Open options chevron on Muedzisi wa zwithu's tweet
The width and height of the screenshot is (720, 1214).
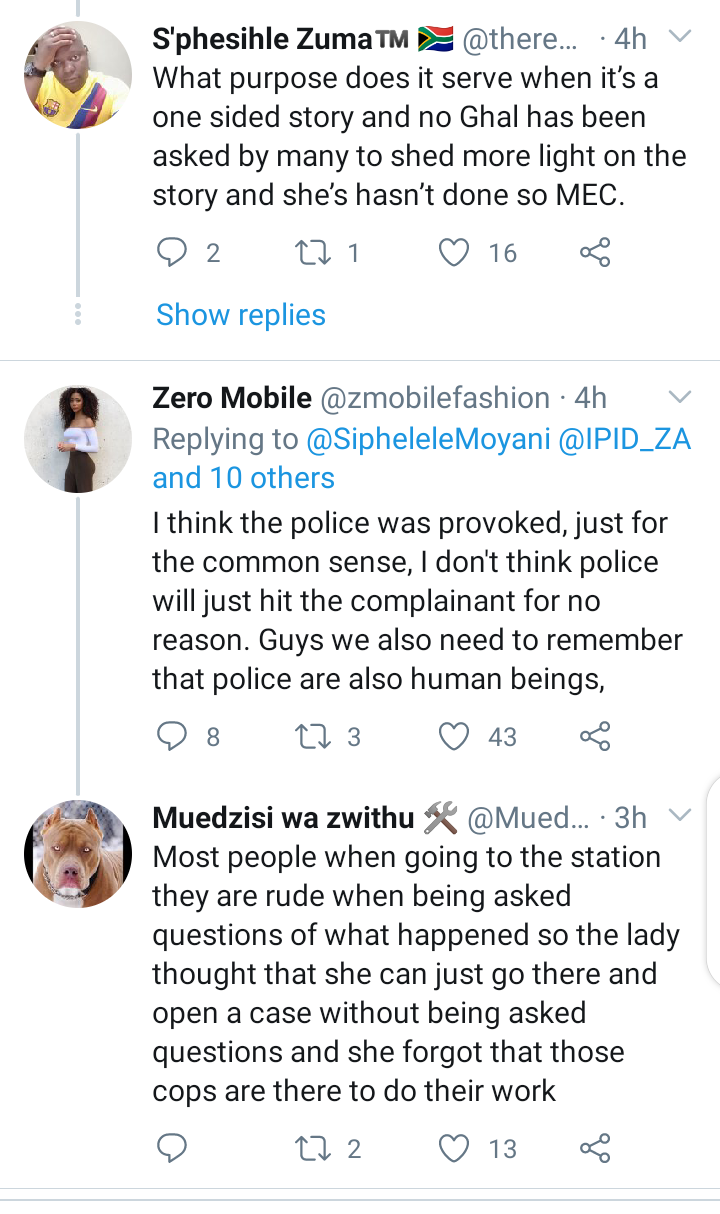(679, 816)
